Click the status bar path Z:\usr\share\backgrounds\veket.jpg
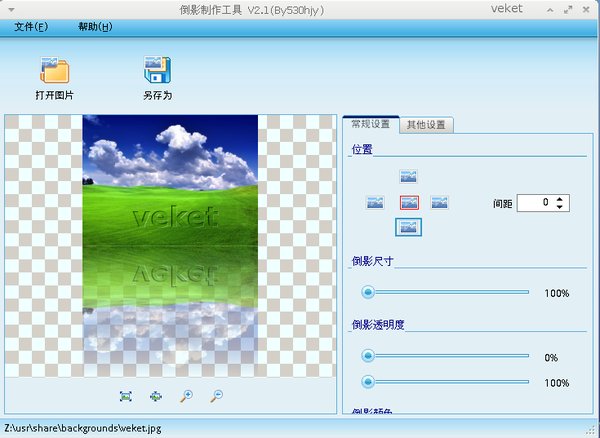Viewport: 600px width, 438px height. click(x=83, y=428)
